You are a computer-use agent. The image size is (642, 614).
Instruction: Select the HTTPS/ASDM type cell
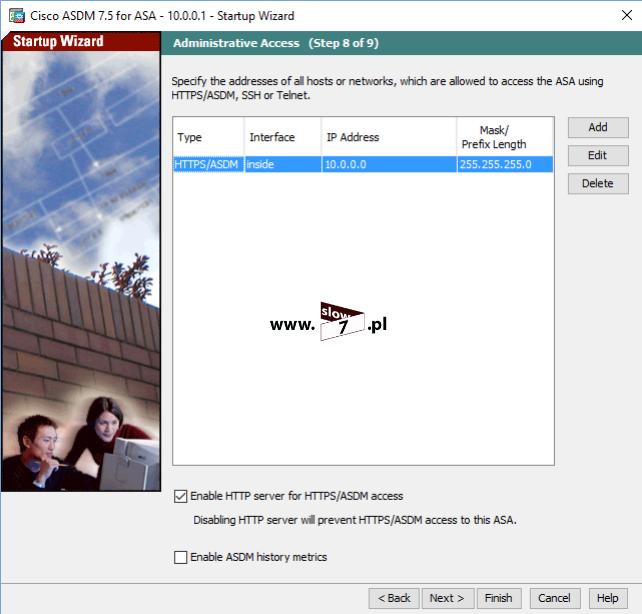tap(208, 165)
